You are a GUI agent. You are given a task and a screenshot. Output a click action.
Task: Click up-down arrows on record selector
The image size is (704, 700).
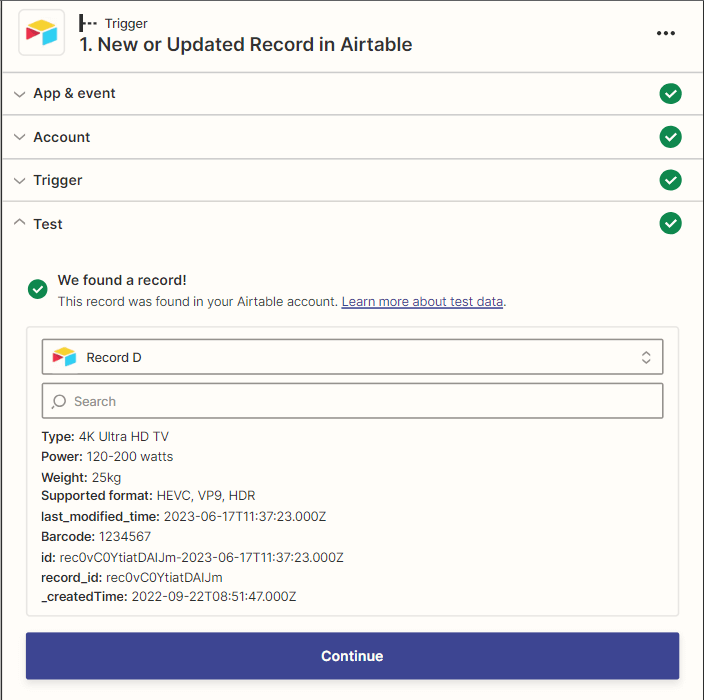pyautogui.click(x=646, y=357)
